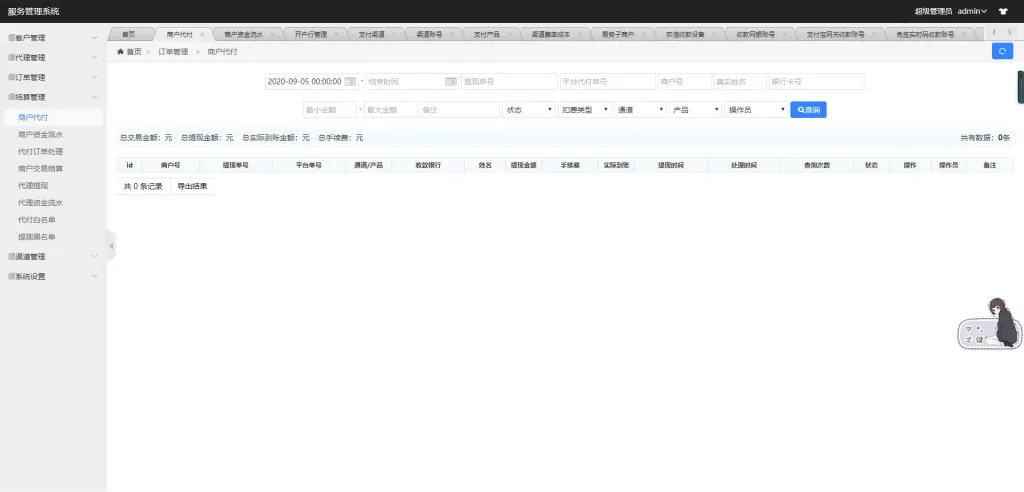Click the blue refresh icon button
The width and height of the screenshot is (1024, 492).
1002,51
